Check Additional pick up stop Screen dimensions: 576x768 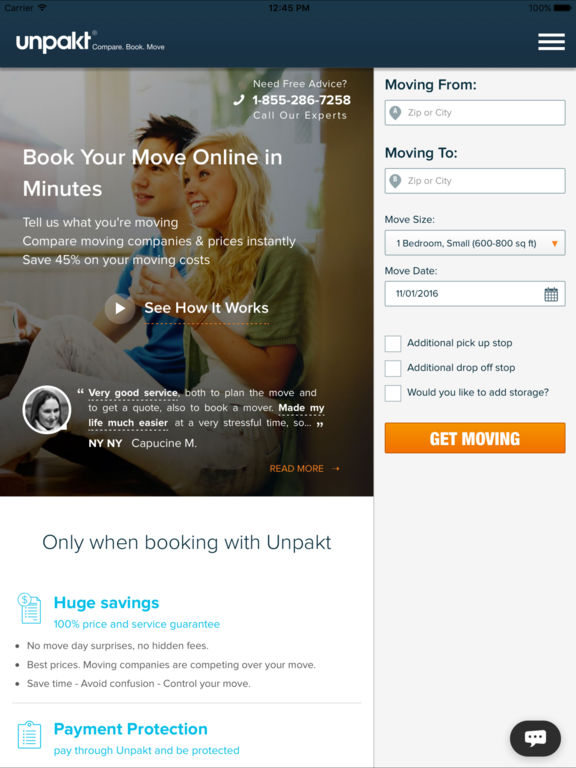pyautogui.click(x=393, y=343)
